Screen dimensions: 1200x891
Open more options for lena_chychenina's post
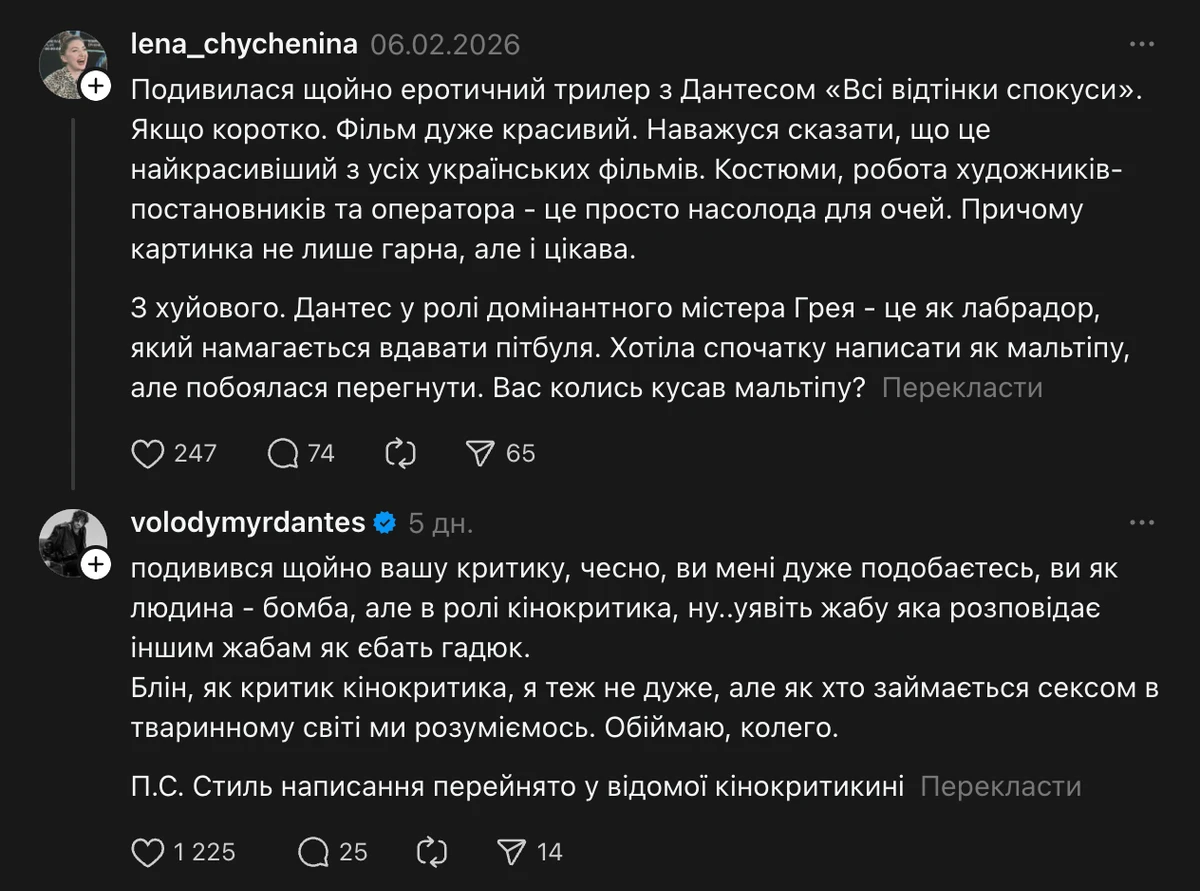pos(1141,45)
